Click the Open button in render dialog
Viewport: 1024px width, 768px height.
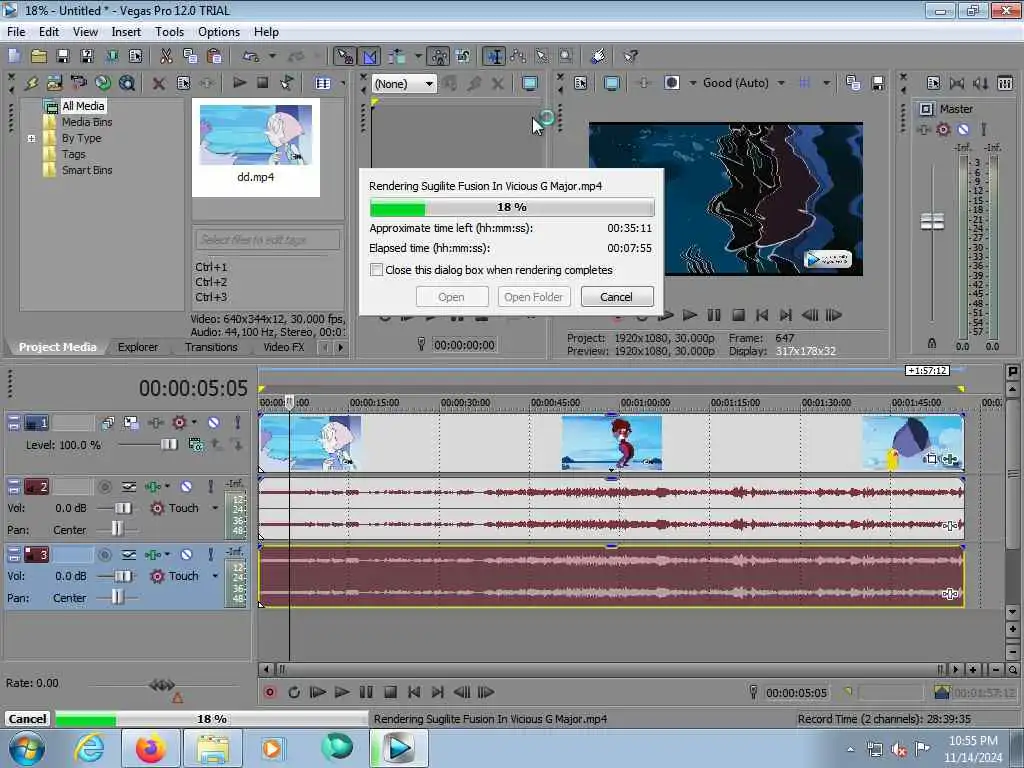(x=451, y=296)
